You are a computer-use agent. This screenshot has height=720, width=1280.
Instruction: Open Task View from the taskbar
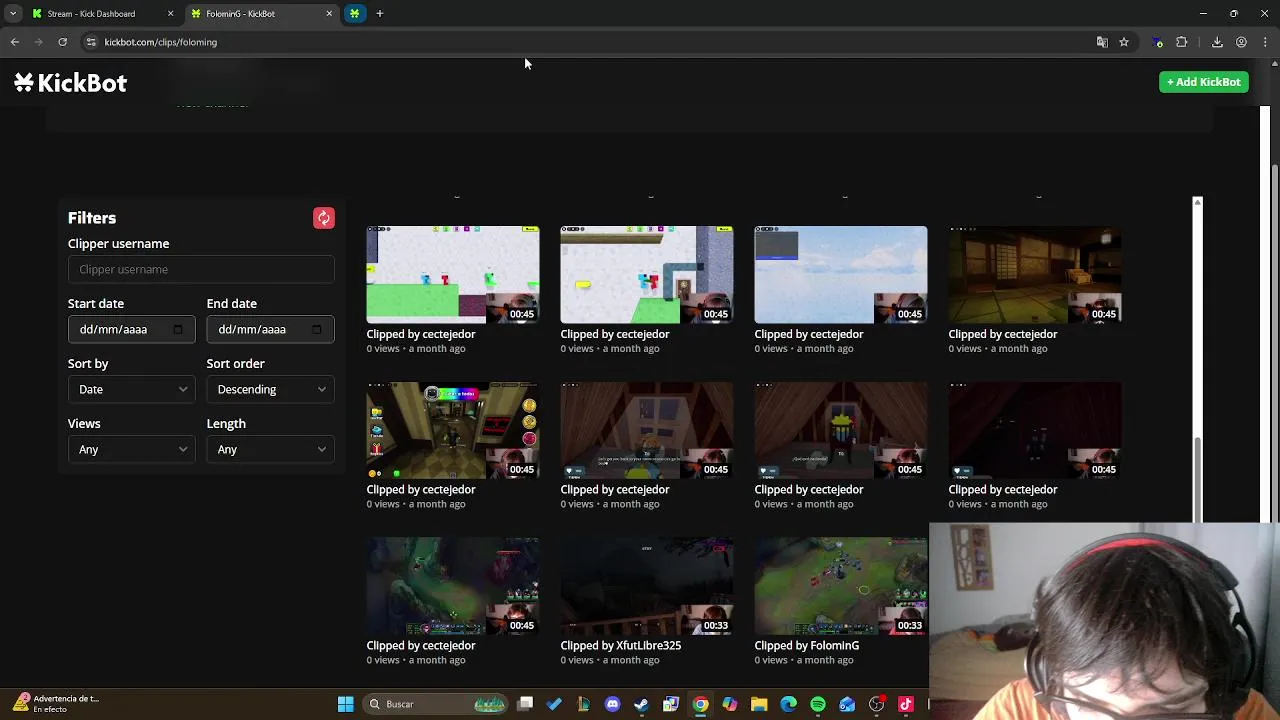(525, 704)
